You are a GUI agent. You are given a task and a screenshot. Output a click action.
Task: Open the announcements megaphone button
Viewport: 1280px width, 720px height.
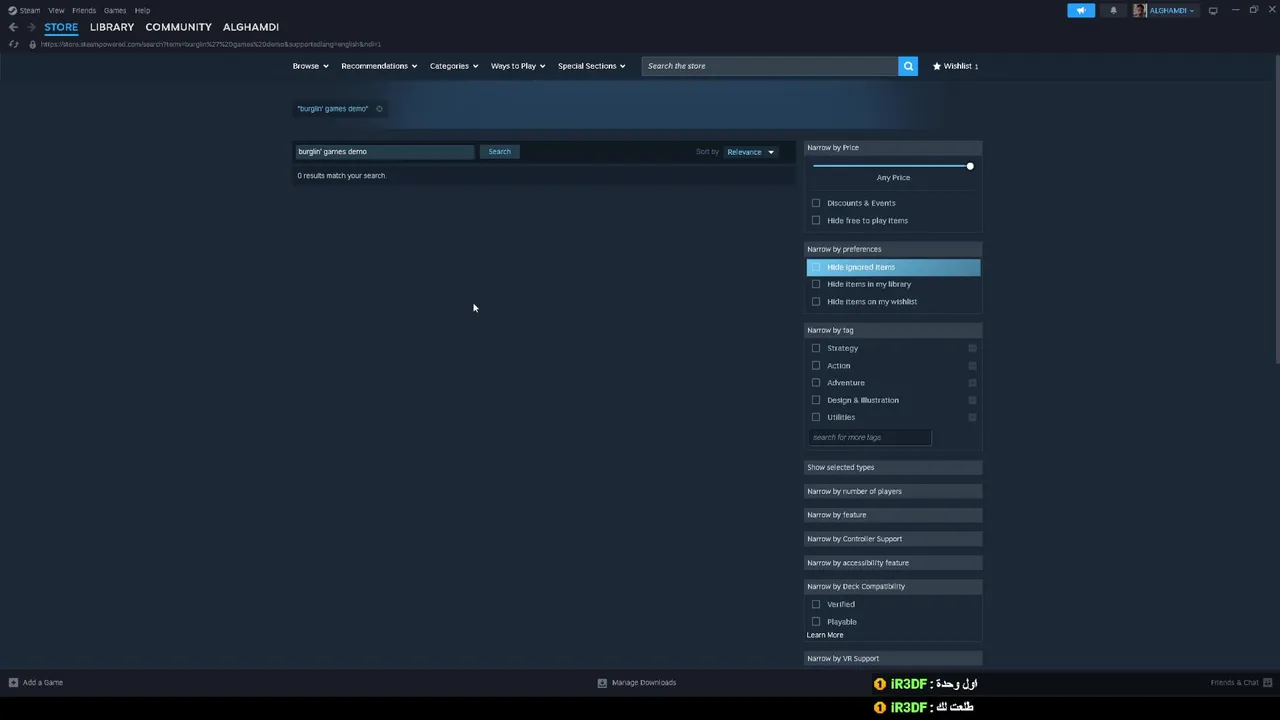pyautogui.click(x=1081, y=10)
